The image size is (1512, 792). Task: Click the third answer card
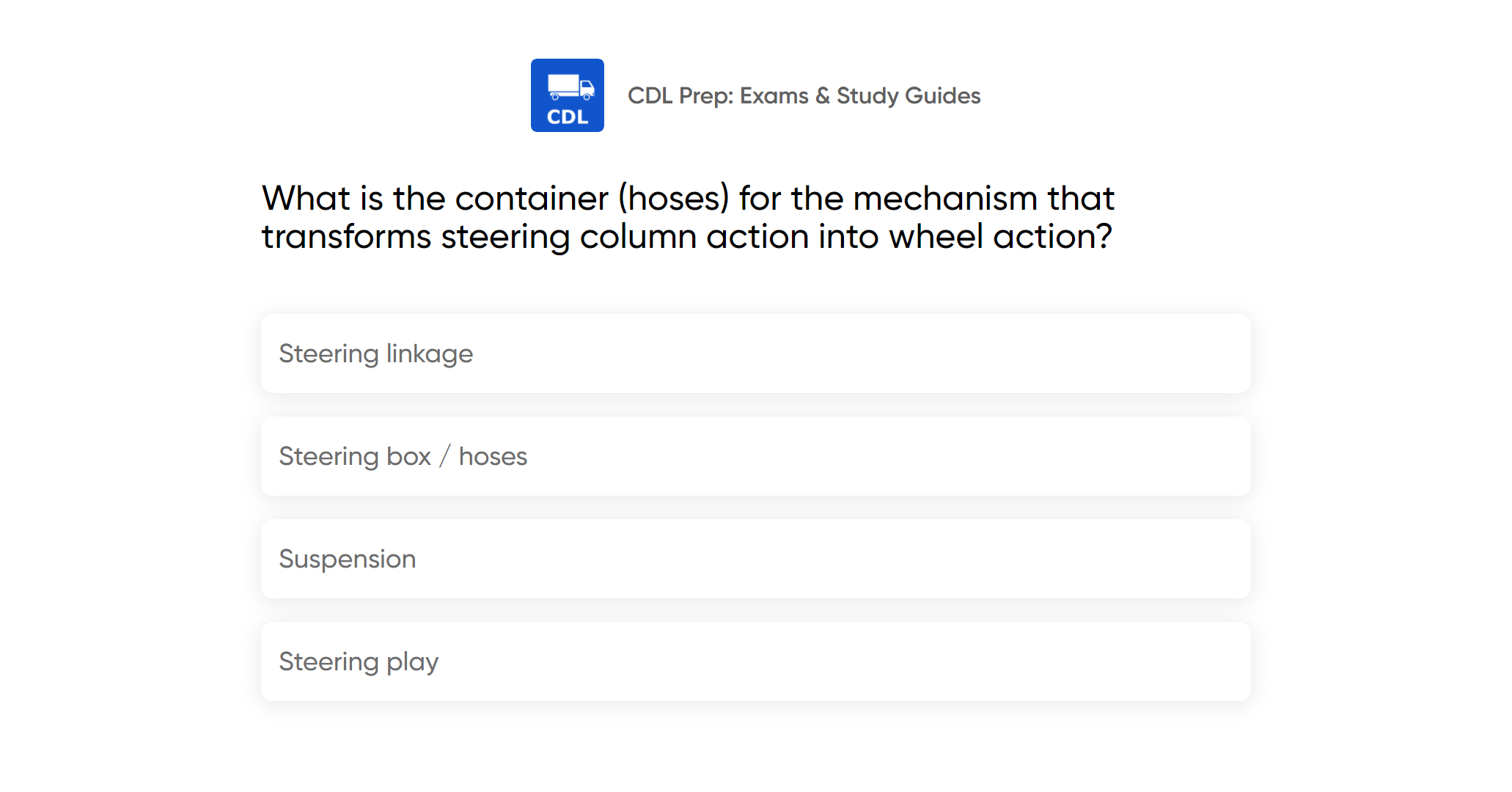coord(755,559)
